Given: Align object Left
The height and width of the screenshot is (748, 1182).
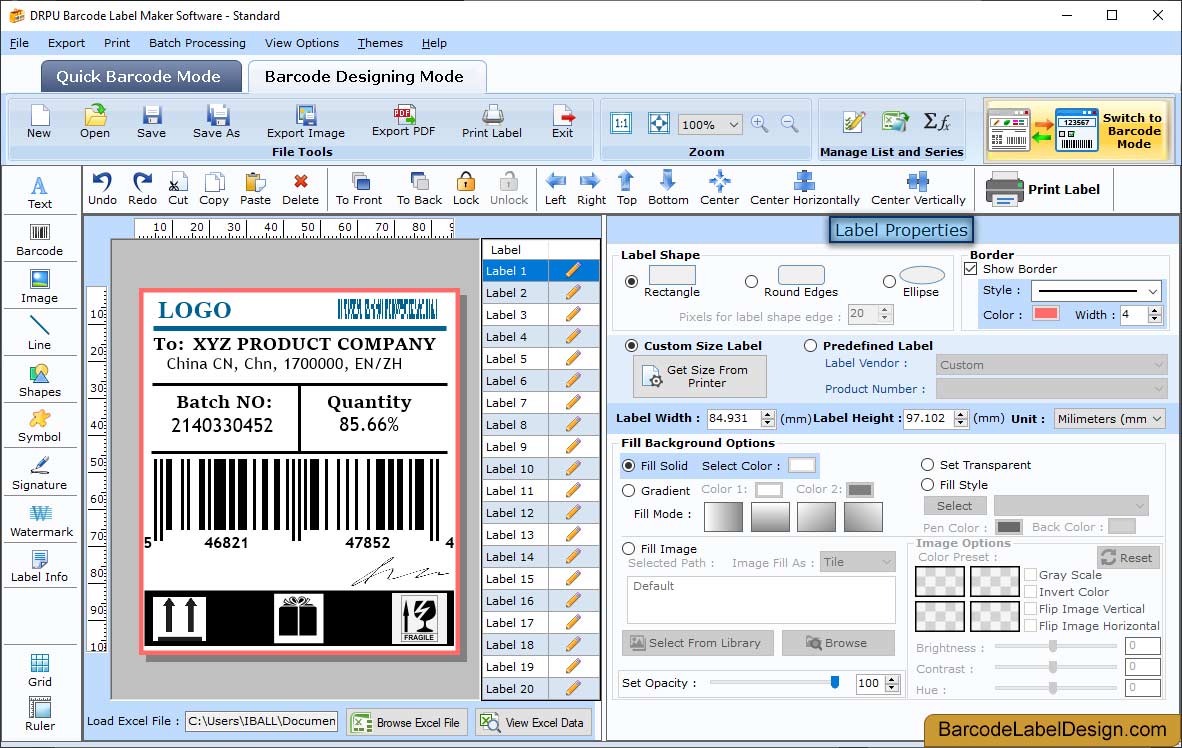Looking at the screenshot, I should coord(556,189).
